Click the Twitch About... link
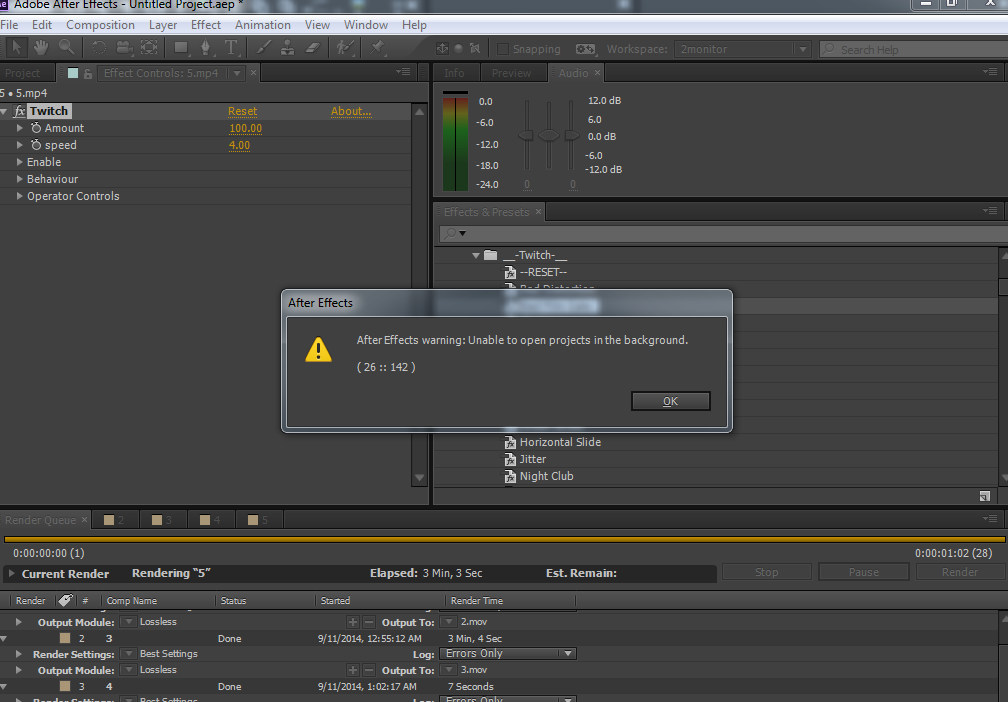This screenshot has height=702, width=1008. point(351,111)
